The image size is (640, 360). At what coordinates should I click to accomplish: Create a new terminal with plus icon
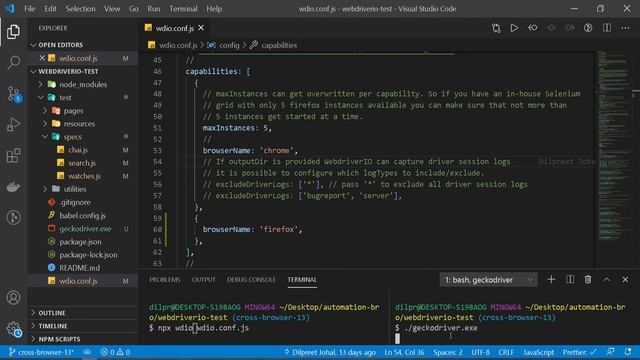(x=551, y=280)
